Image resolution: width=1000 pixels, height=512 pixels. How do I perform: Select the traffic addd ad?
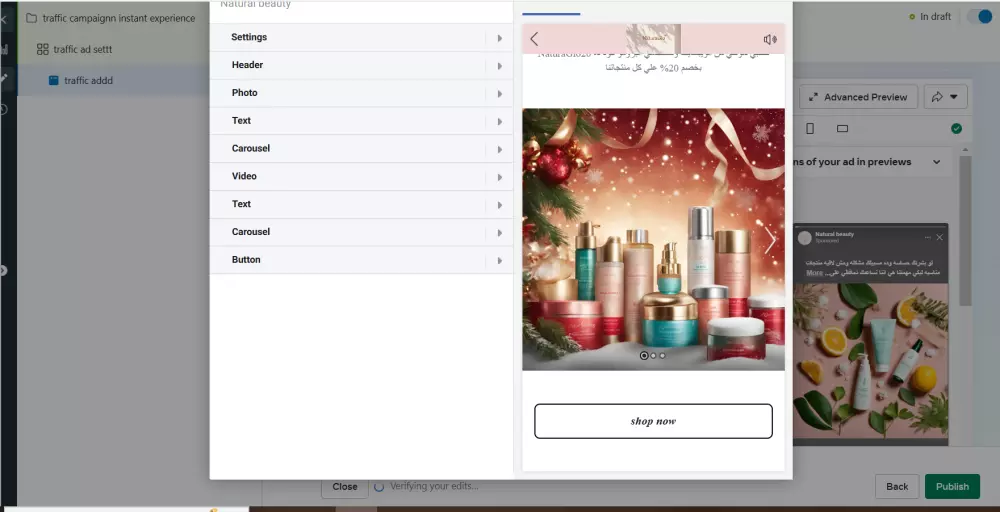point(89,80)
